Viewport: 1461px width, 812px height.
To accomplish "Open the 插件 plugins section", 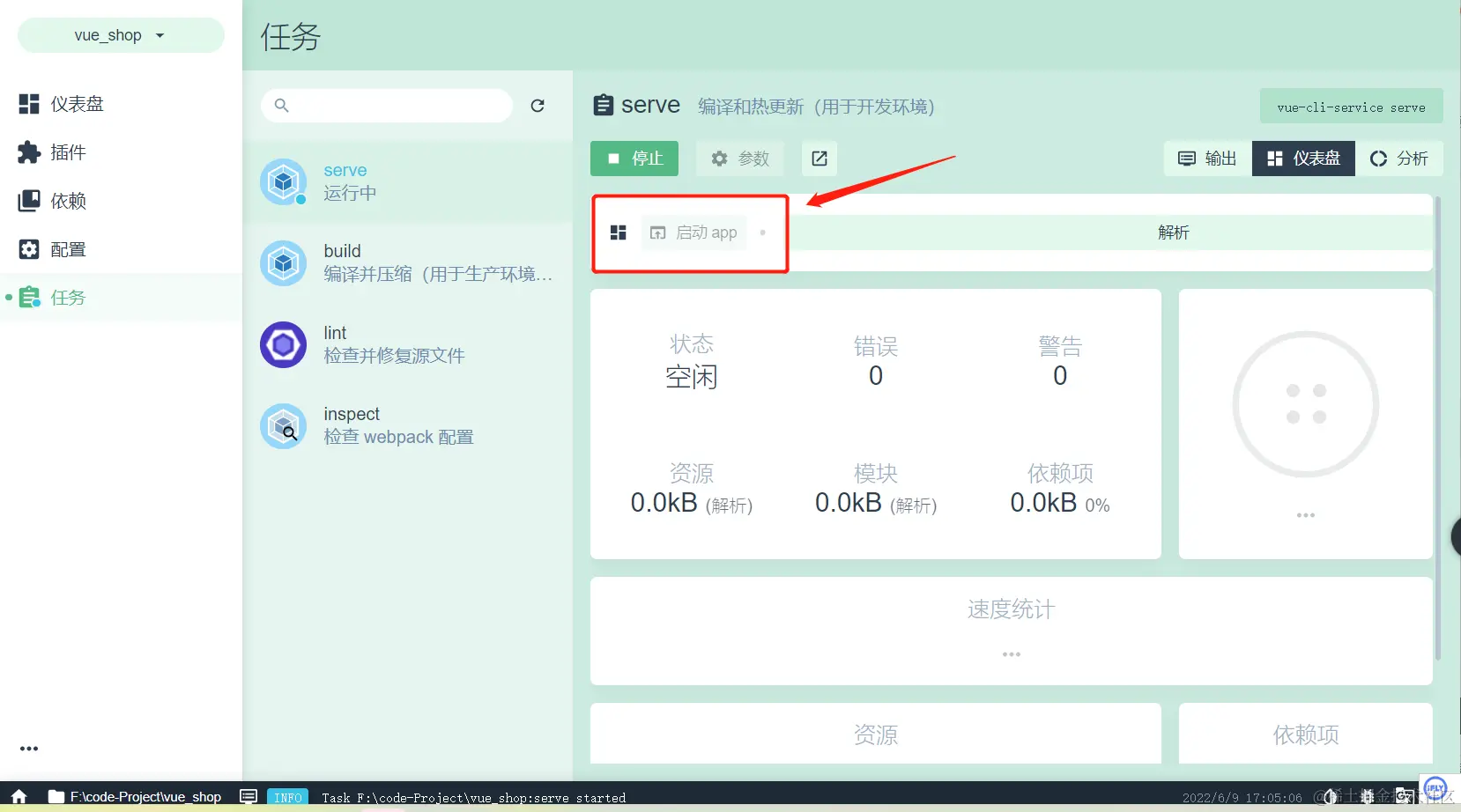I will pos(121,152).
